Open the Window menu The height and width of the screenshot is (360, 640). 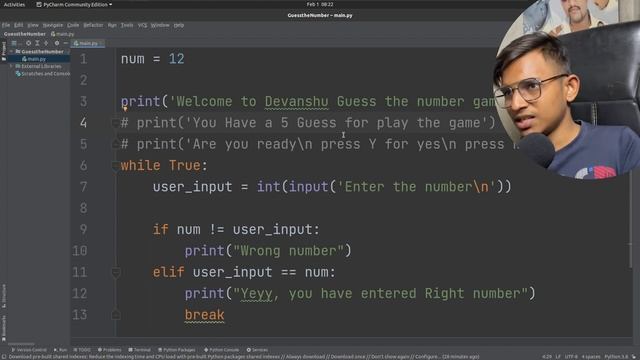(x=160, y=25)
